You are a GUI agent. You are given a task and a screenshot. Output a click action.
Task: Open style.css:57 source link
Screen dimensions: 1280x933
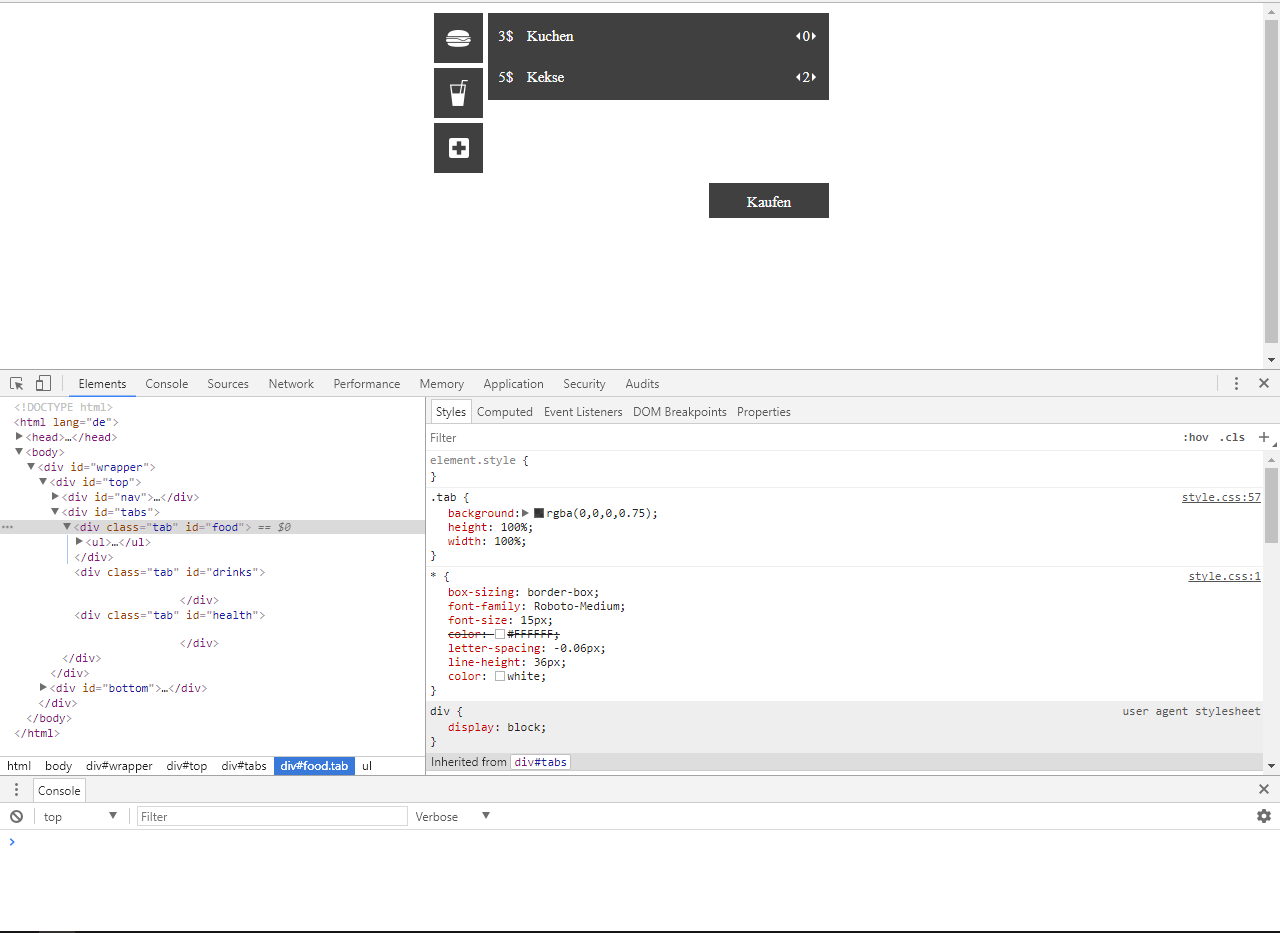pos(1221,497)
